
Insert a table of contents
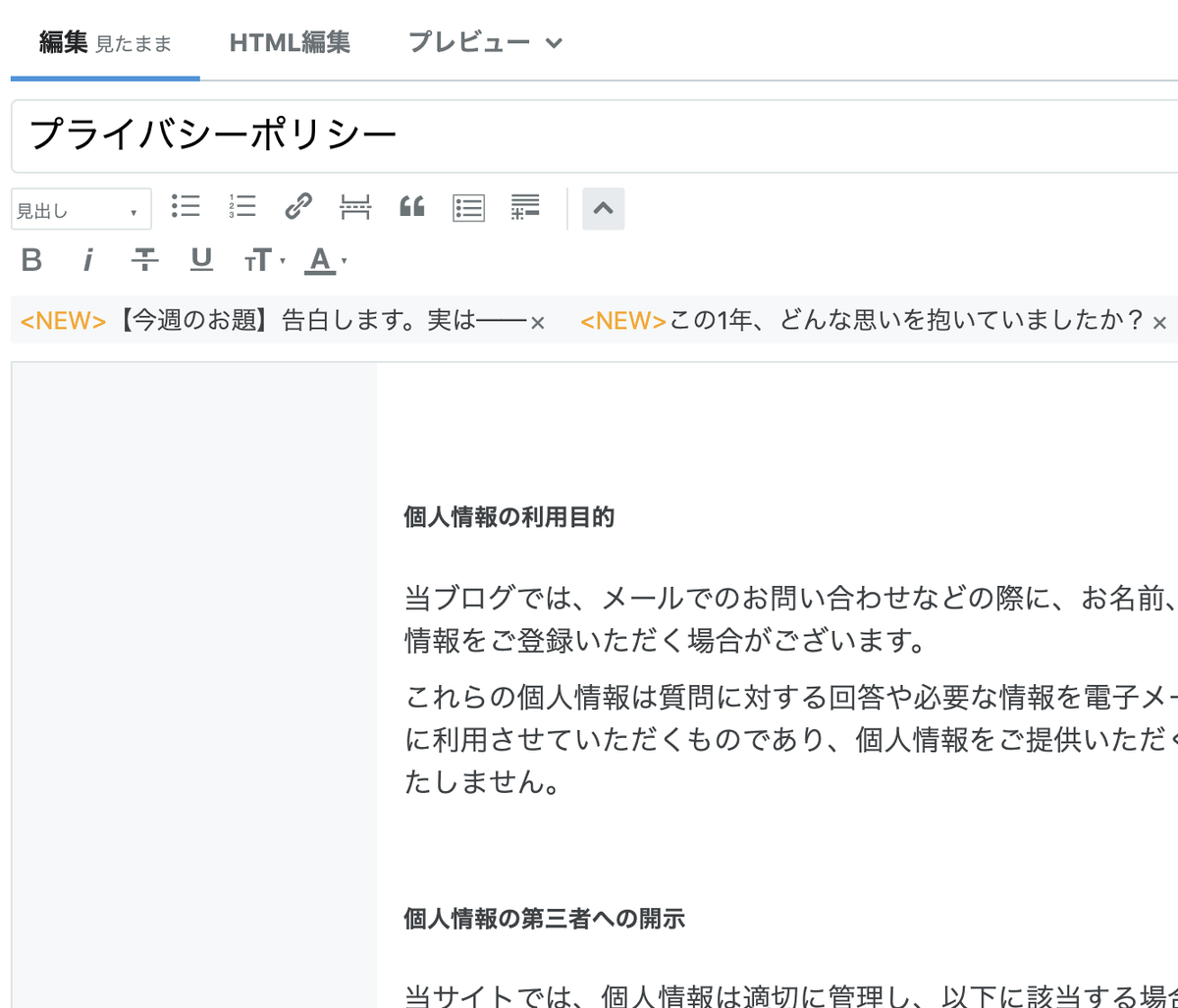point(468,207)
